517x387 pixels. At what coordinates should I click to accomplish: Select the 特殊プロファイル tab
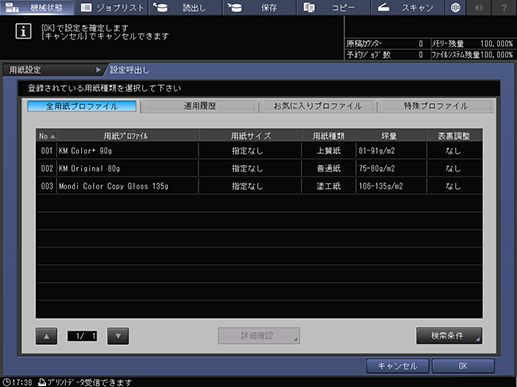pyautogui.click(x=436, y=106)
